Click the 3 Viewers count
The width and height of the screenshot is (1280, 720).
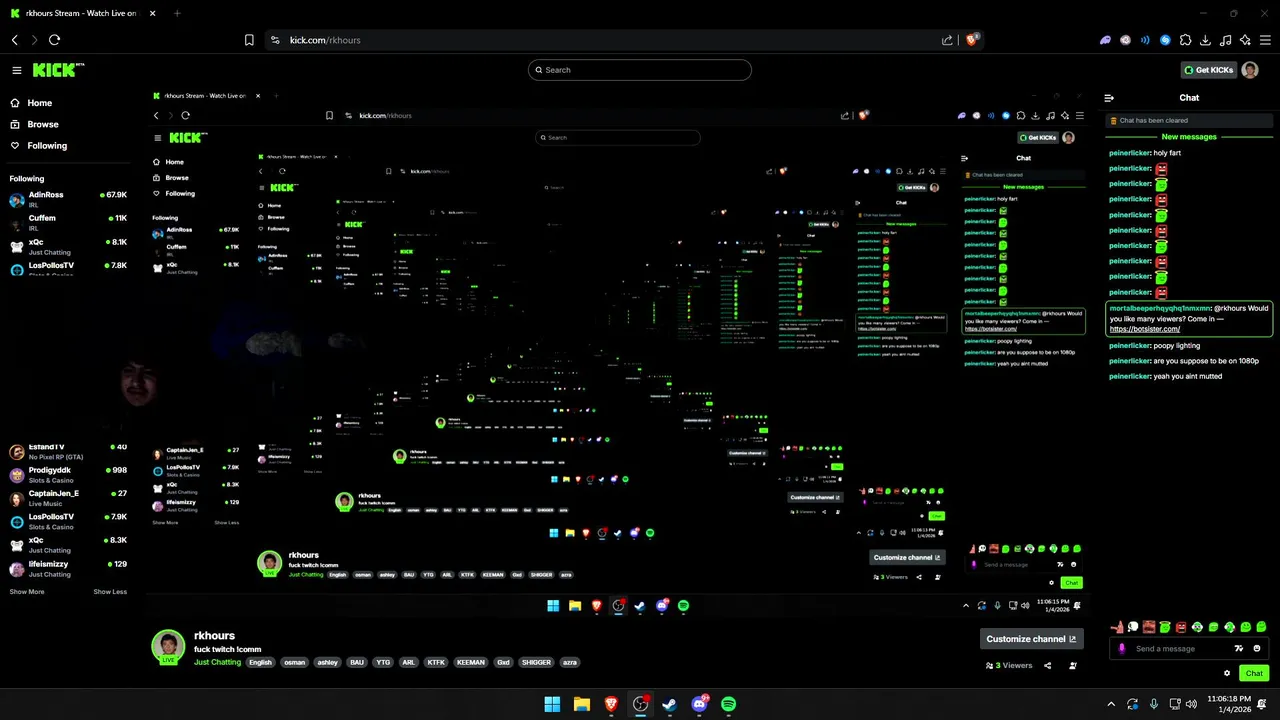(1010, 665)
